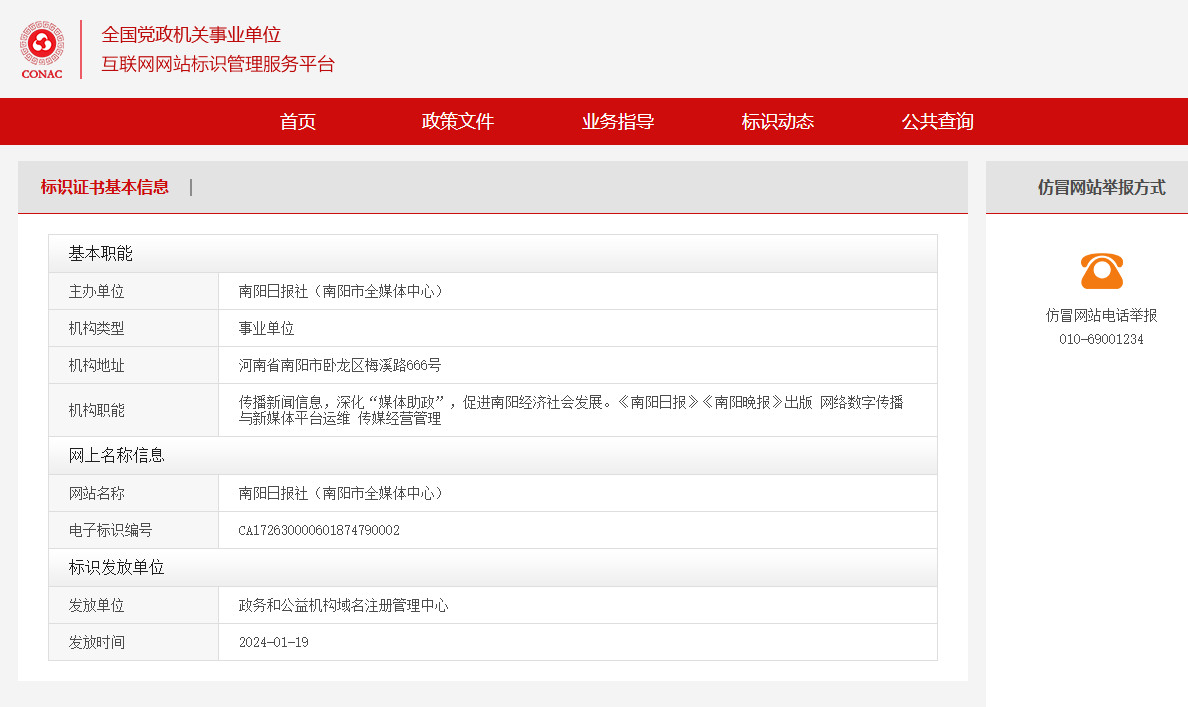
Task: Click the 机构职能 description text
Action: tap(571, 410)
